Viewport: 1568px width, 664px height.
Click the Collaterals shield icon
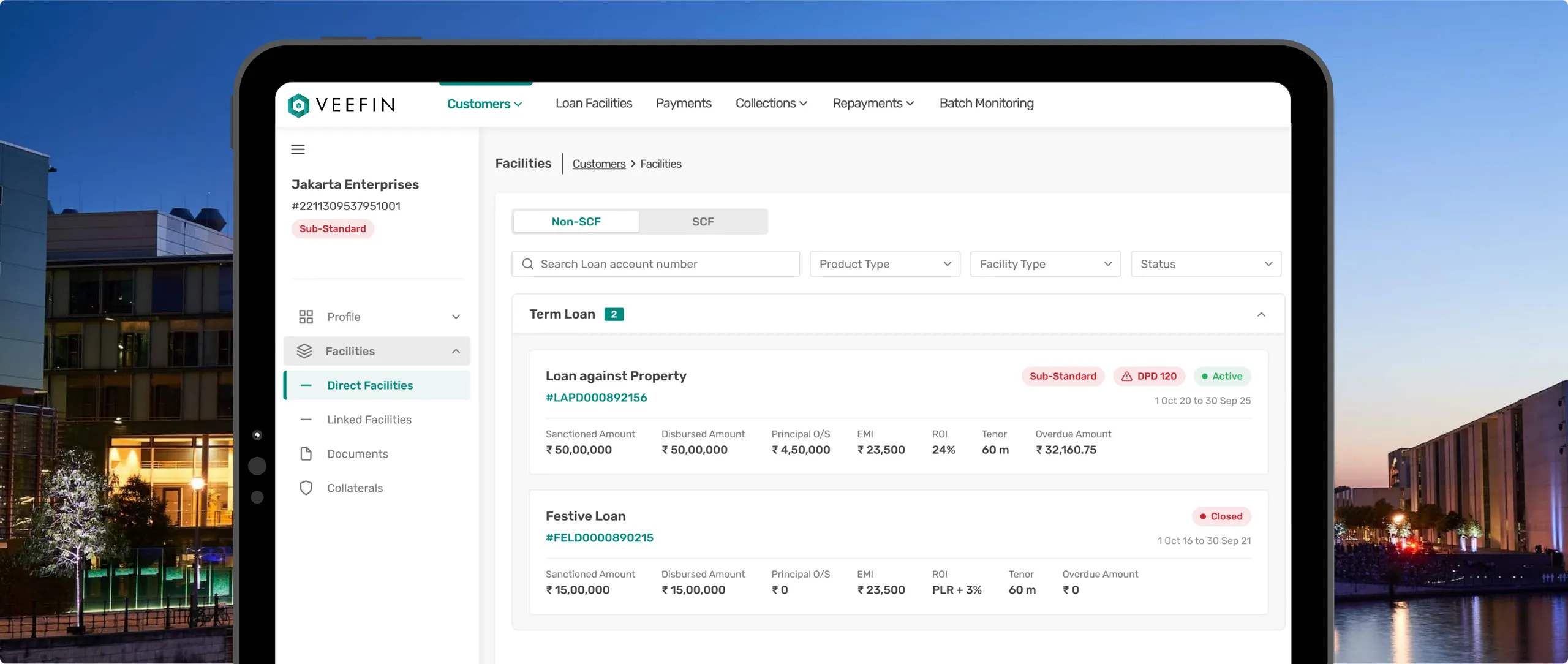pos(306,488)
